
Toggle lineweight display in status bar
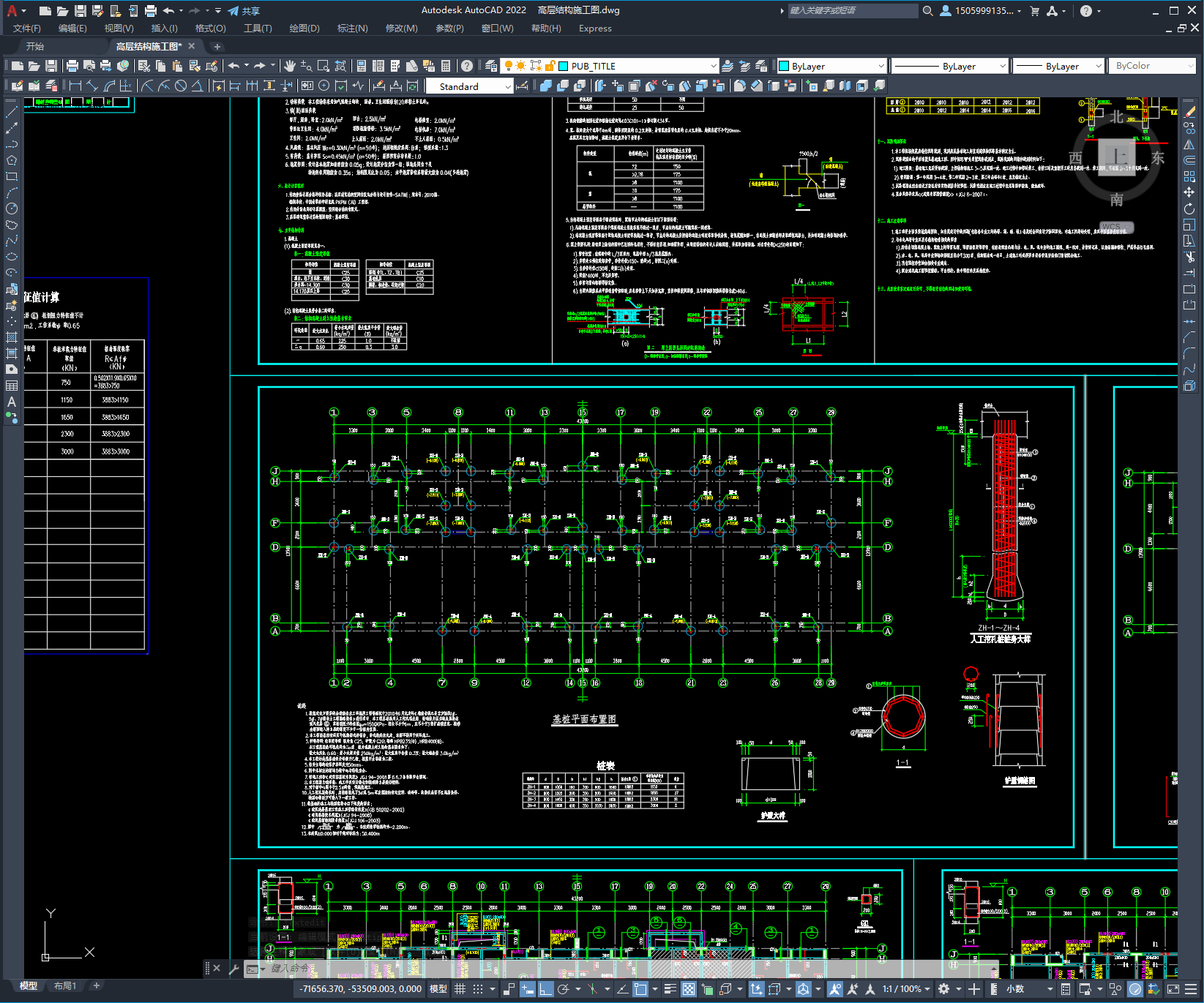click(x=670, y=989)
